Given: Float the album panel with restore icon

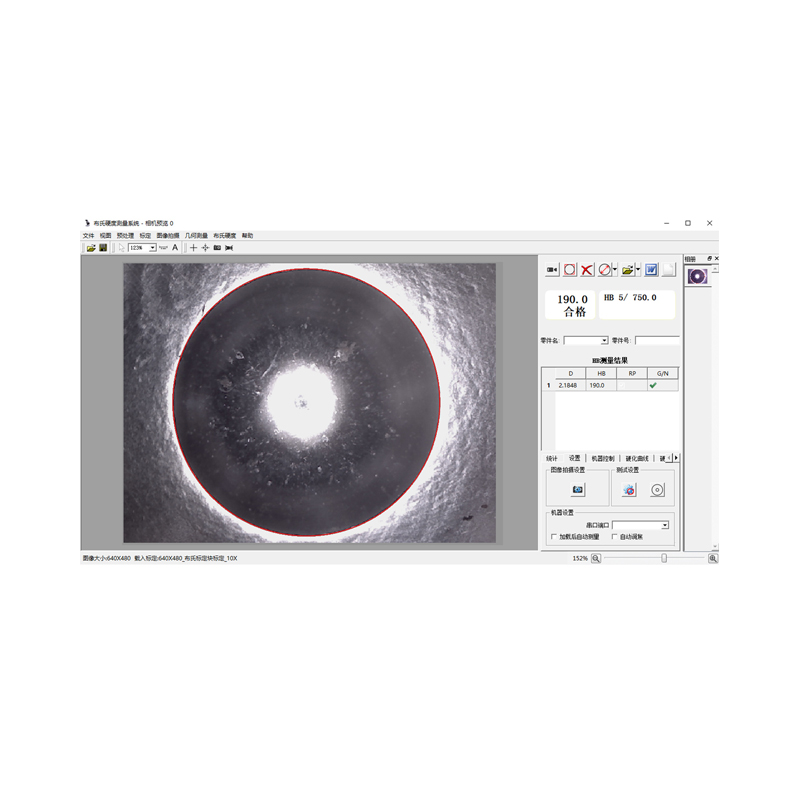Looking at the screenshot, I should [x=709, y=259].
